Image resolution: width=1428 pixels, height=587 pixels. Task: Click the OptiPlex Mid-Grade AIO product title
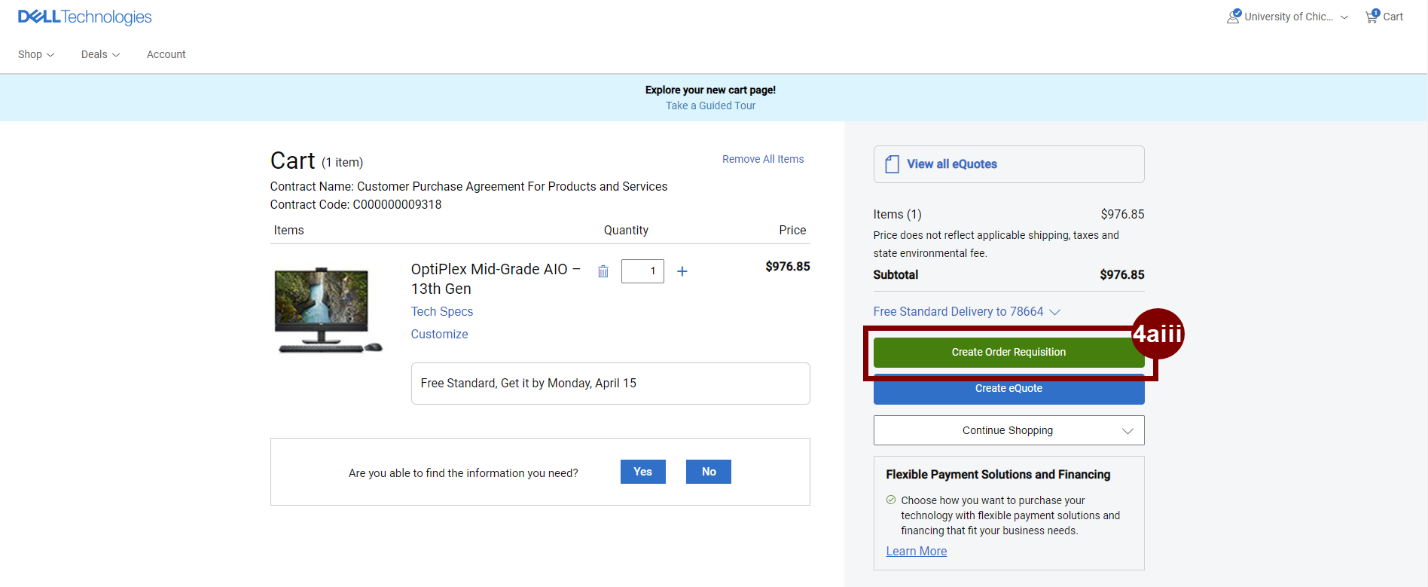pos(496,279)
